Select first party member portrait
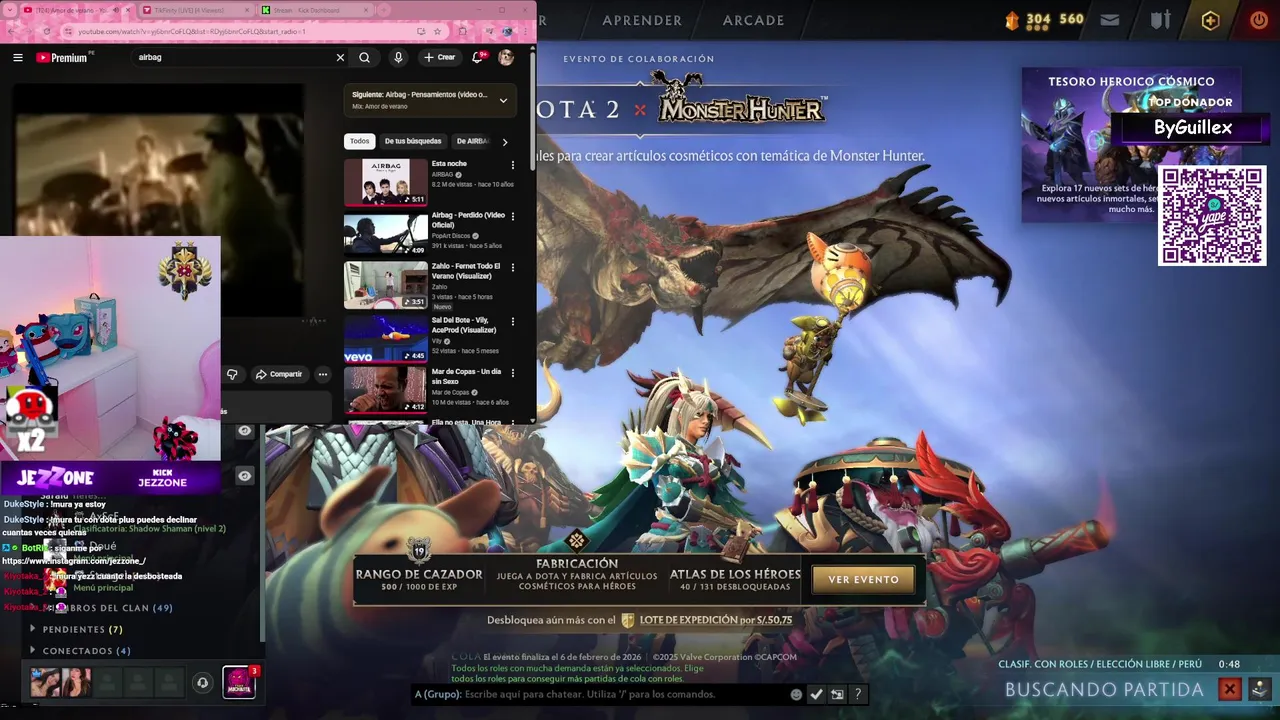The height and width of the screenshot is (720, 1280). [45, 683]
